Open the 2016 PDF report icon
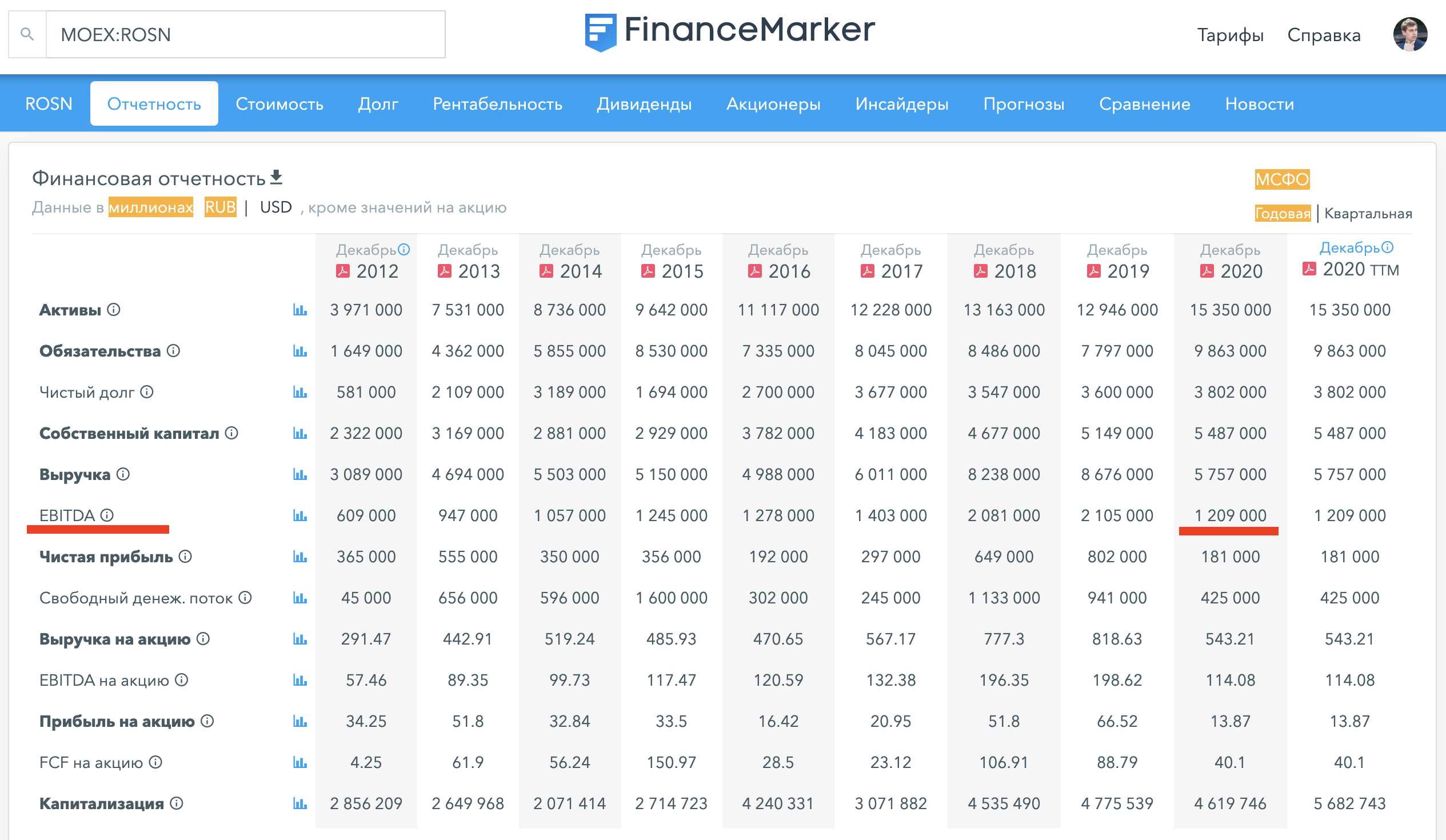 pos(755,271)
